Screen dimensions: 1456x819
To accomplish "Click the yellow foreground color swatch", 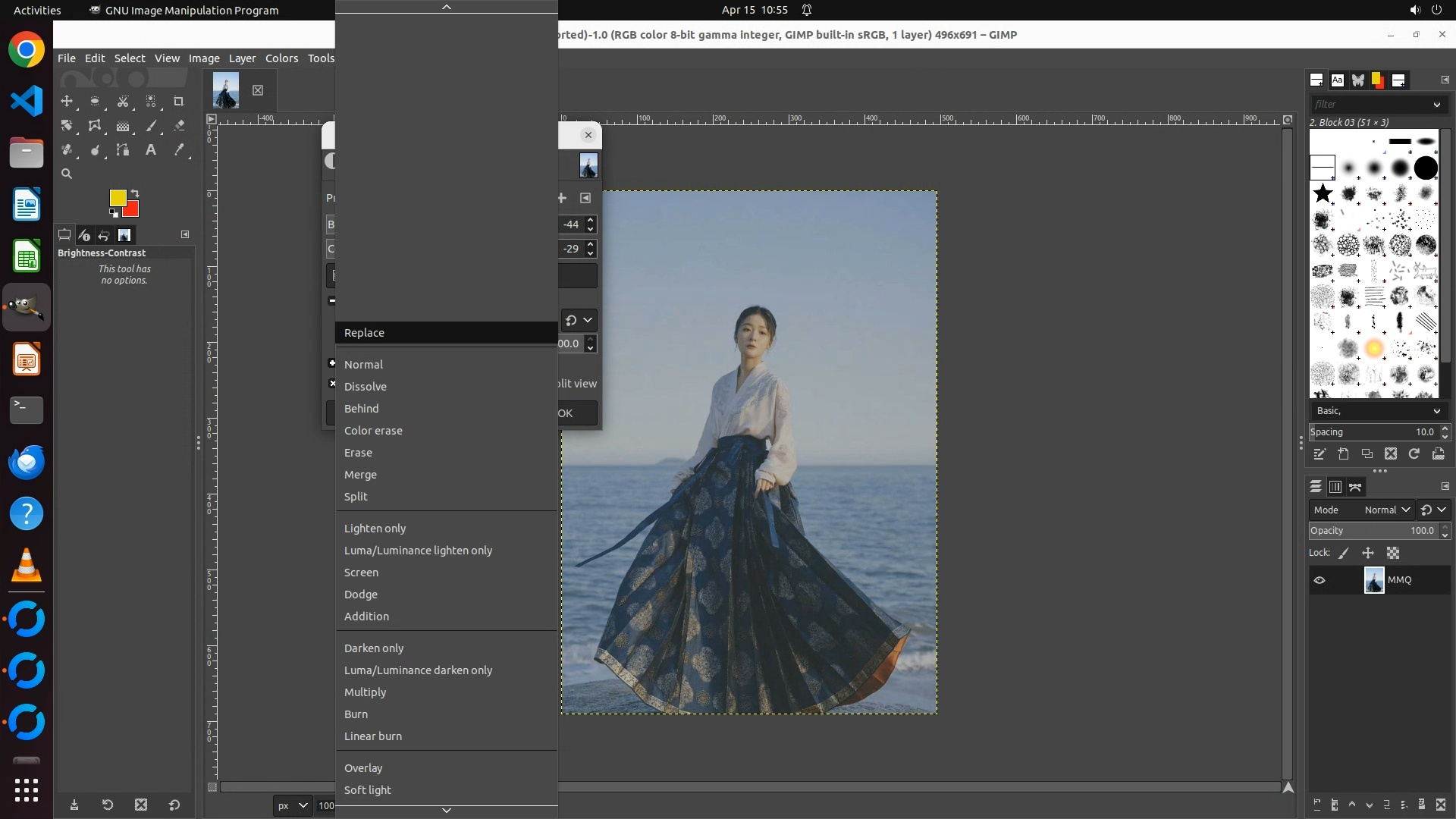I will (118, 198).
